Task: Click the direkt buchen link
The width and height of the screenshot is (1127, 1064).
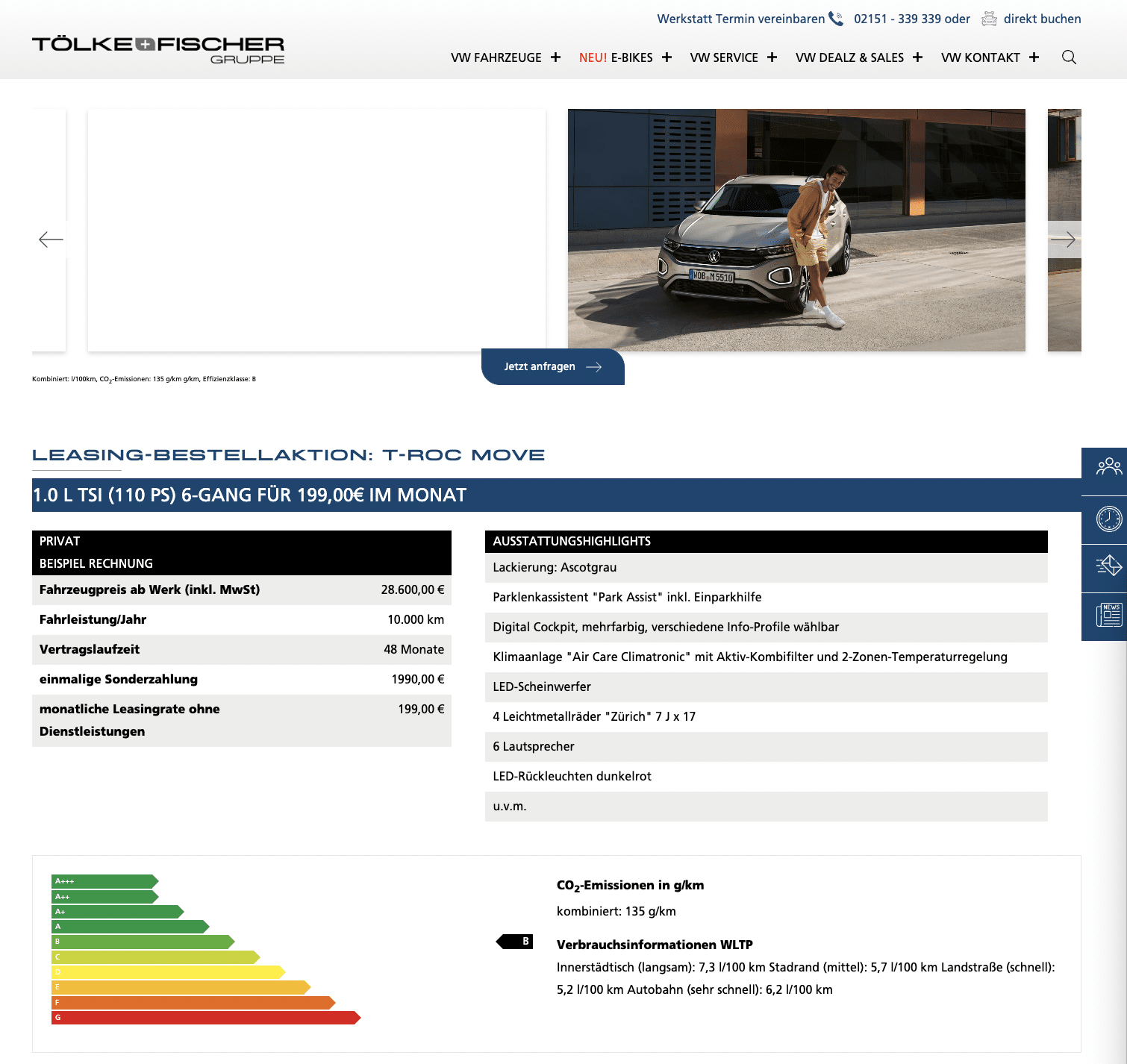Action: tap(1042, 19)
